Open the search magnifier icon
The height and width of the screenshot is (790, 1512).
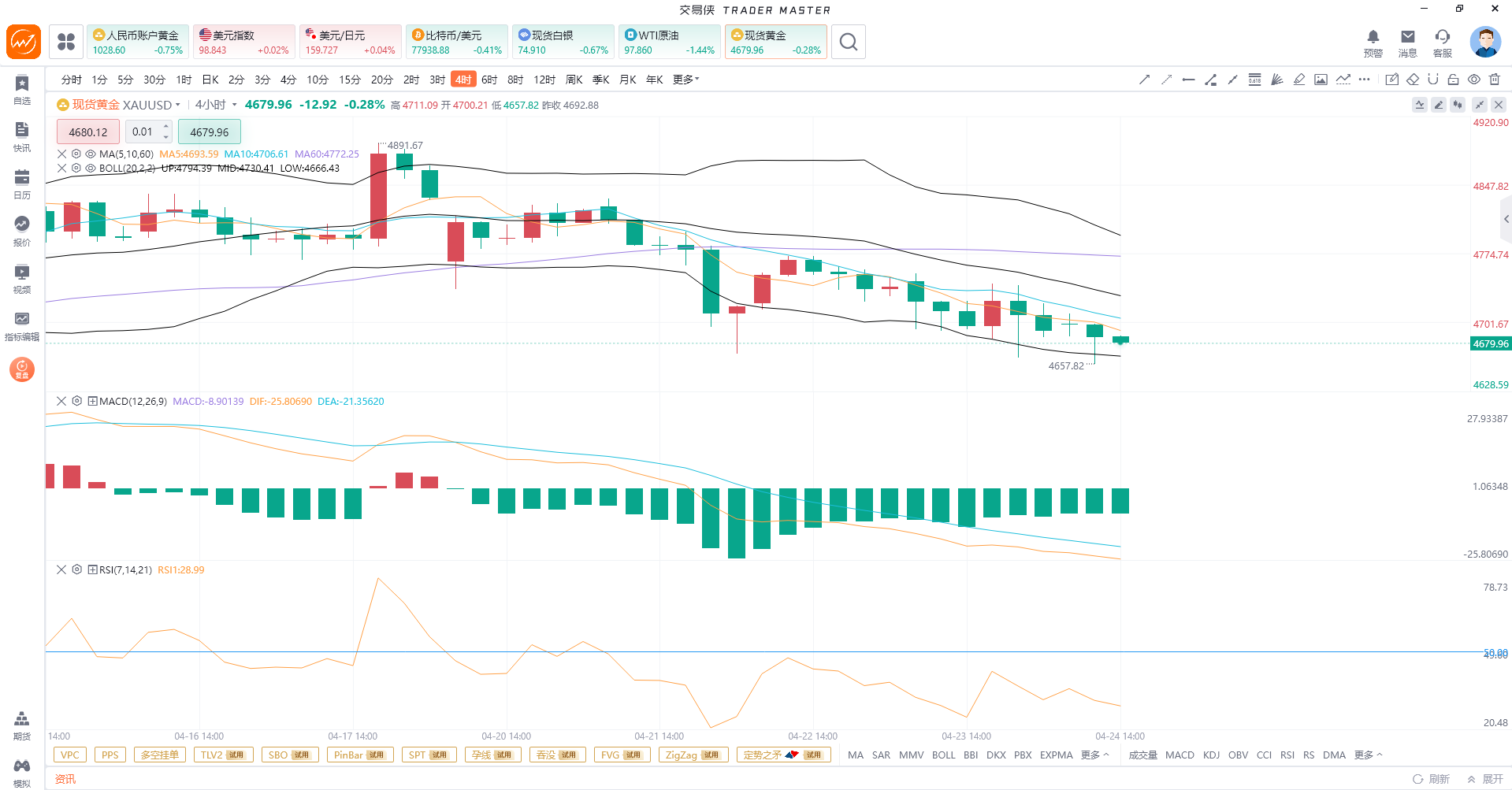tap(848, 42)
